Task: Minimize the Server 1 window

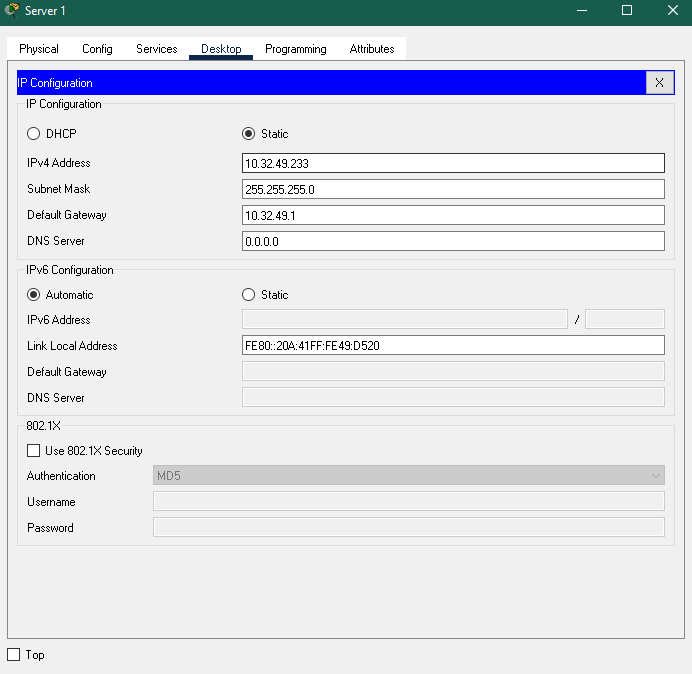Action: pyautogui.click(x=582, y=10)
